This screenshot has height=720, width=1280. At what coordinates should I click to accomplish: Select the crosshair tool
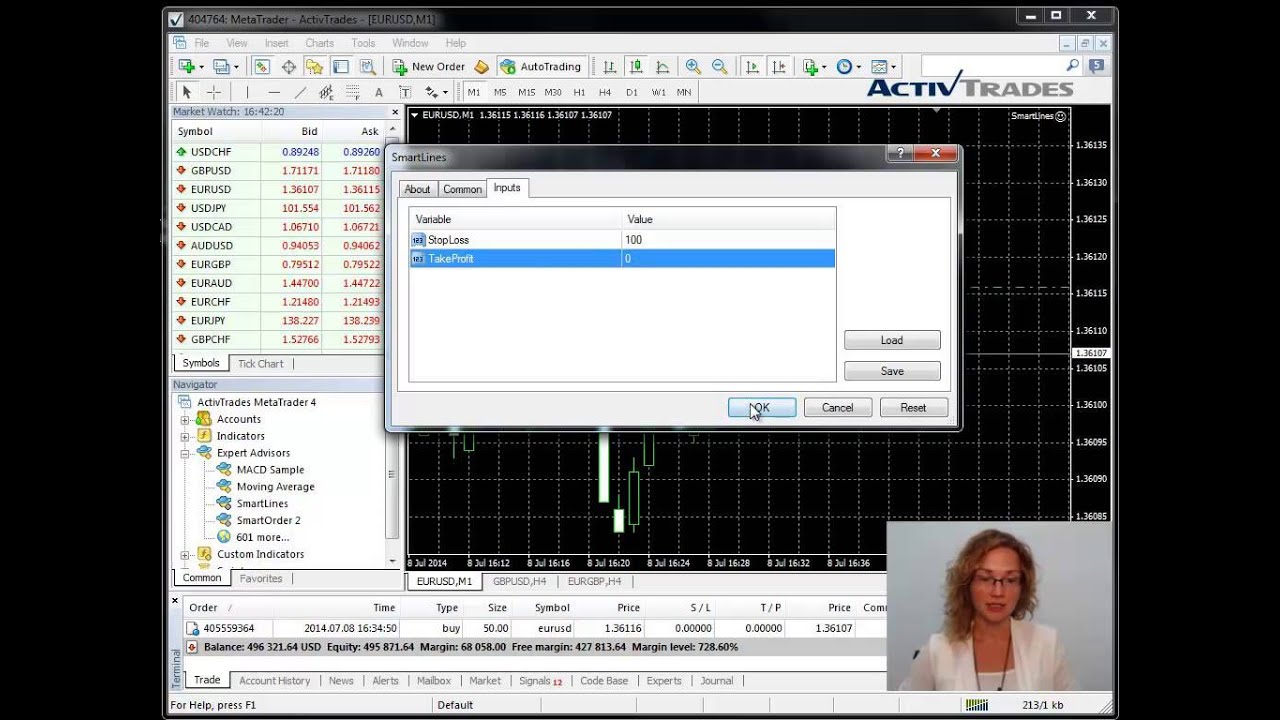point(213,92)
